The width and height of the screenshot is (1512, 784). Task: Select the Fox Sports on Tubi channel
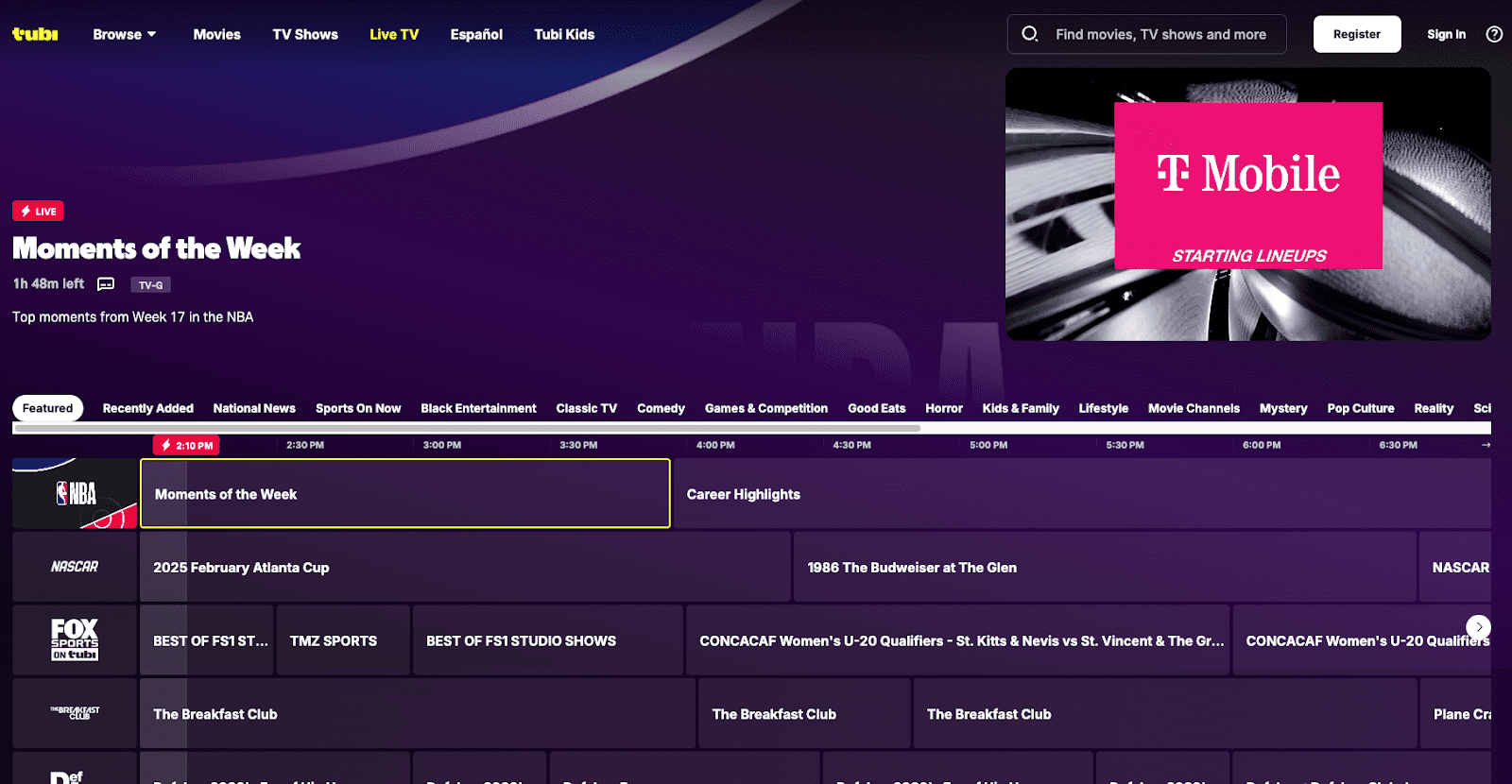click(76, 640)
